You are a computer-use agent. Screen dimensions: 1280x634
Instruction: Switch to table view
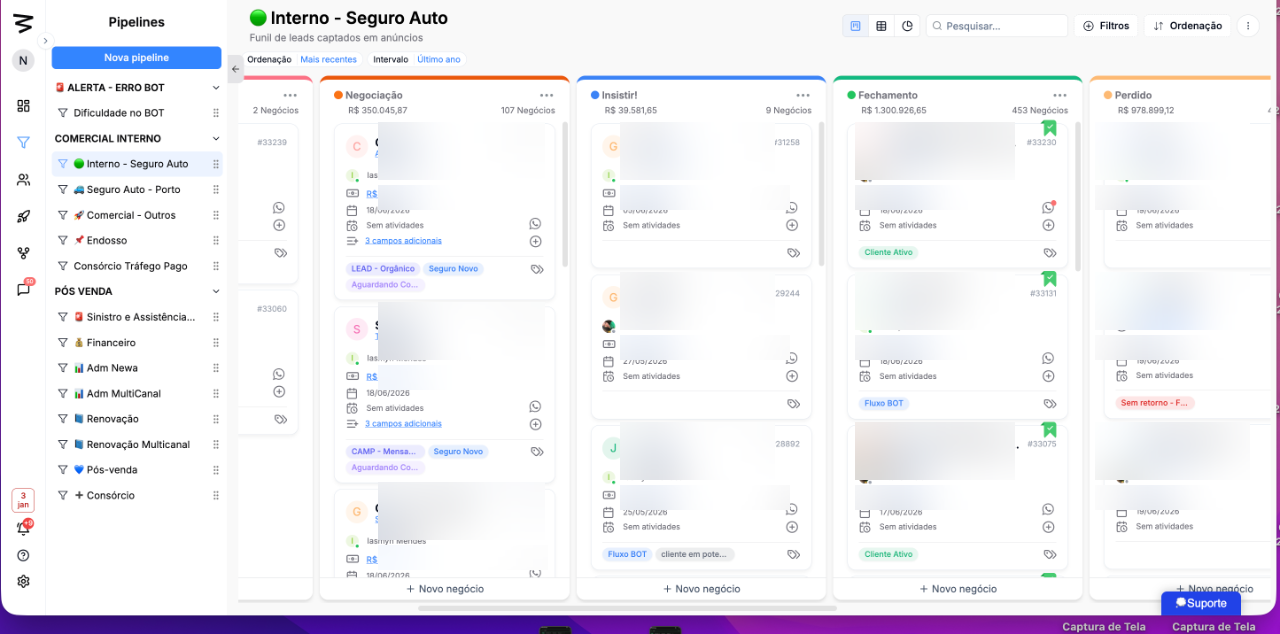(x=881, y=26)
